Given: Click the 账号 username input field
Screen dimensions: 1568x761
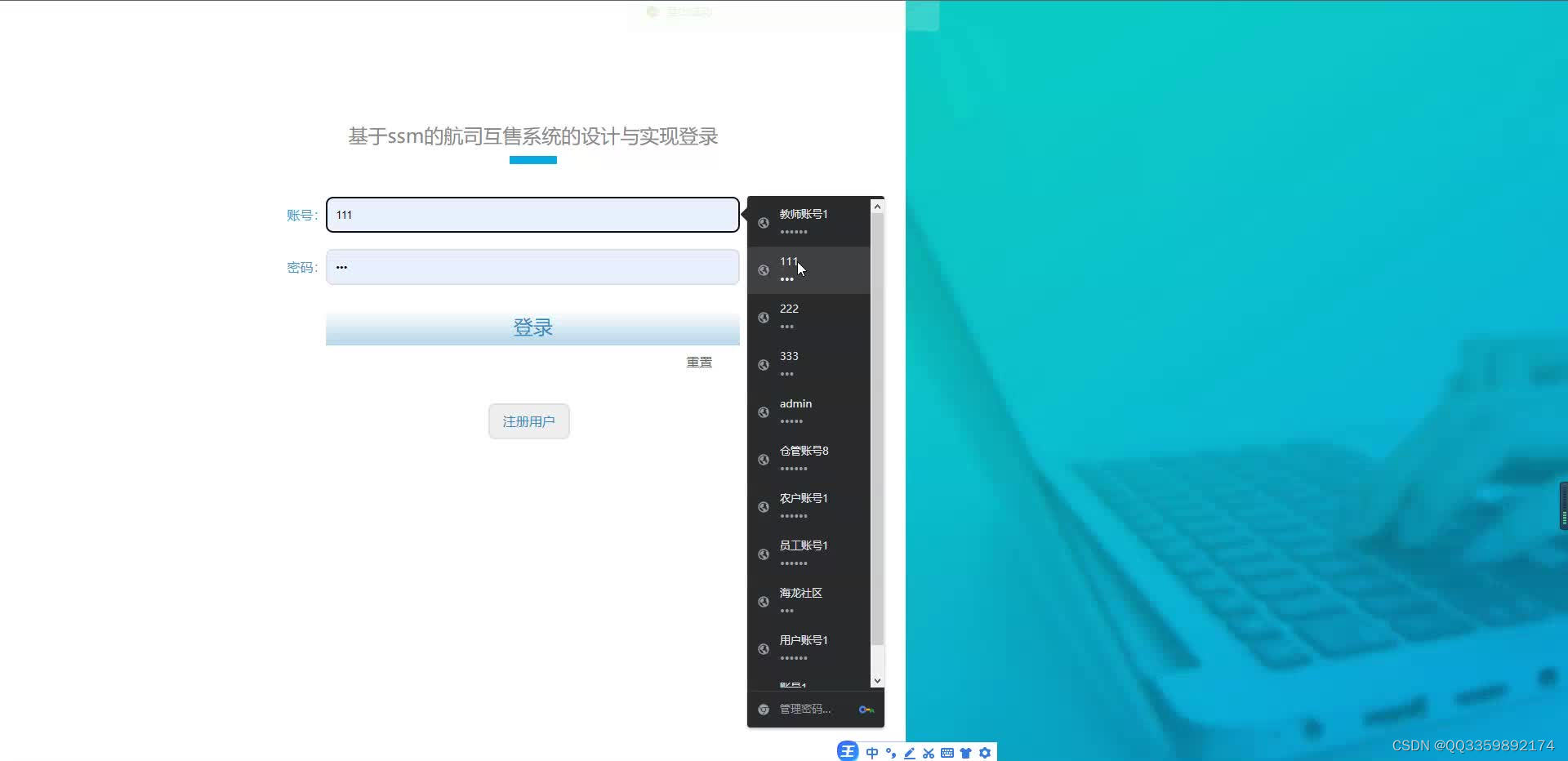Looking at the screenshot, I should pyautogui.click(x=532, y=215).
